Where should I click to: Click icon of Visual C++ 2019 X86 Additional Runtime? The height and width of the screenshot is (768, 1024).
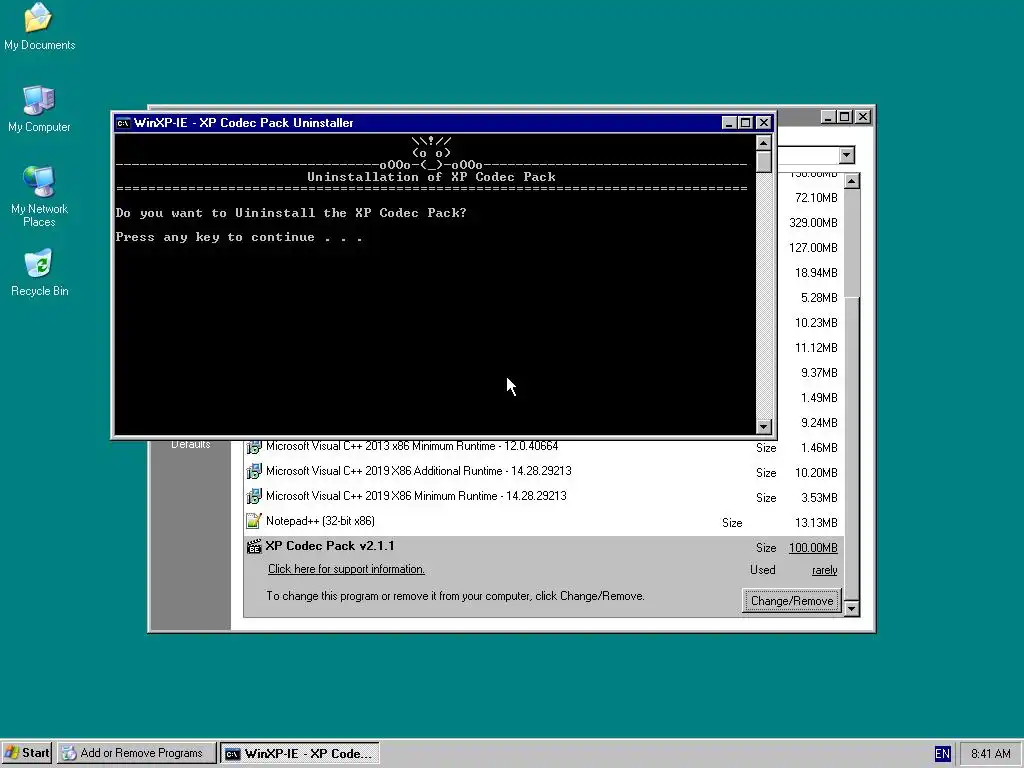click(253, 472)
